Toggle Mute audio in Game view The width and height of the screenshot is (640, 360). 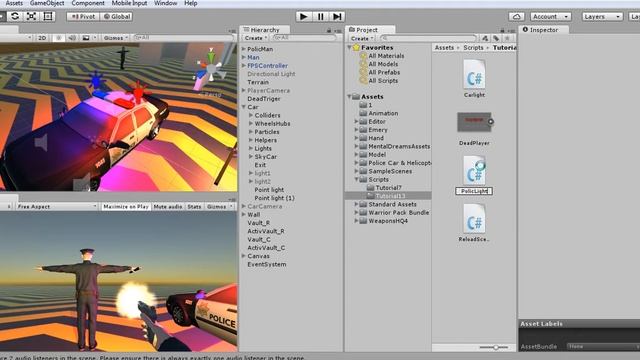pos(168,207)
